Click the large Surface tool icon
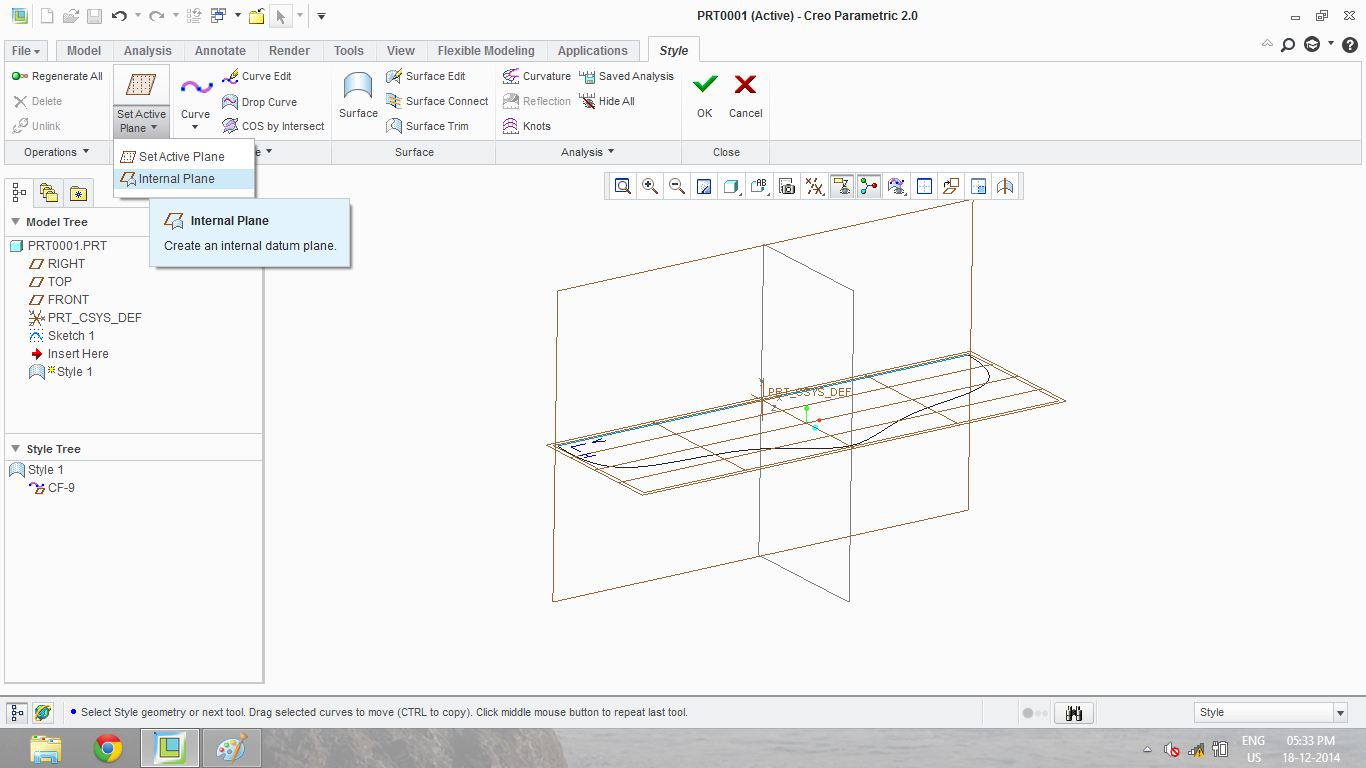This screenshot has height=768, width=1366. (358, 87)
